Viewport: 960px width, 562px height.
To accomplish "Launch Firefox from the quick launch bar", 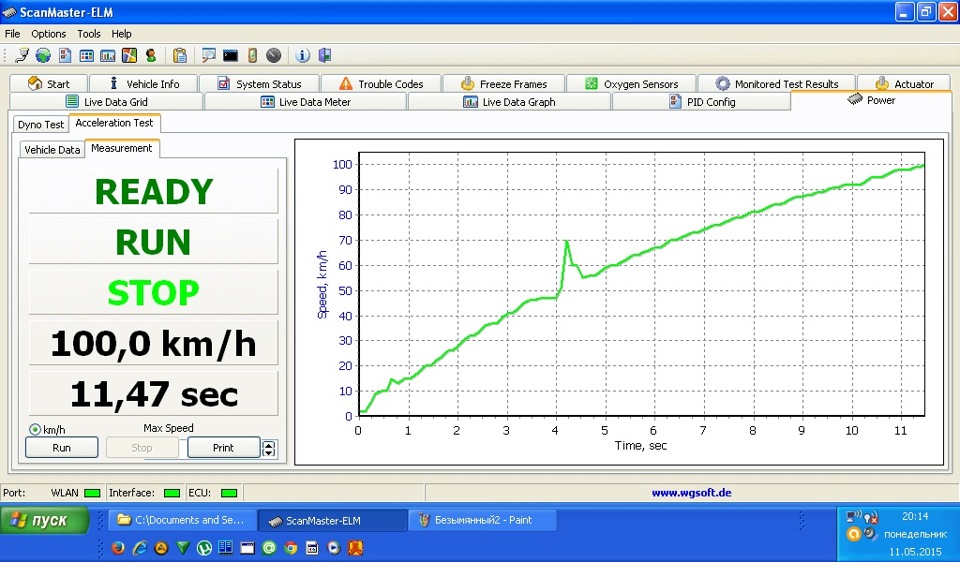I will (x=118, y=547).
